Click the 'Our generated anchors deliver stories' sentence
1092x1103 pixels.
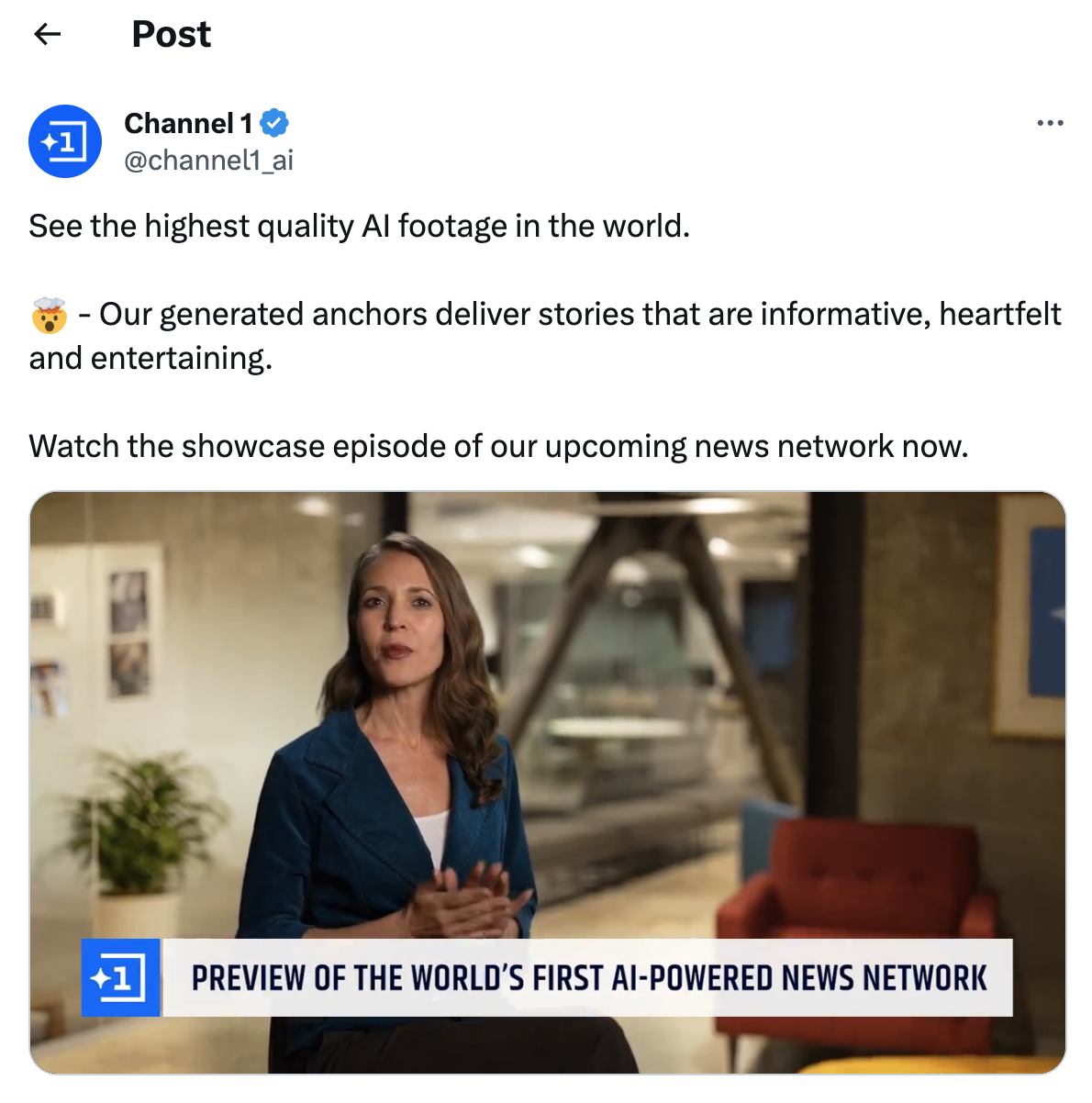click(545, 336)
